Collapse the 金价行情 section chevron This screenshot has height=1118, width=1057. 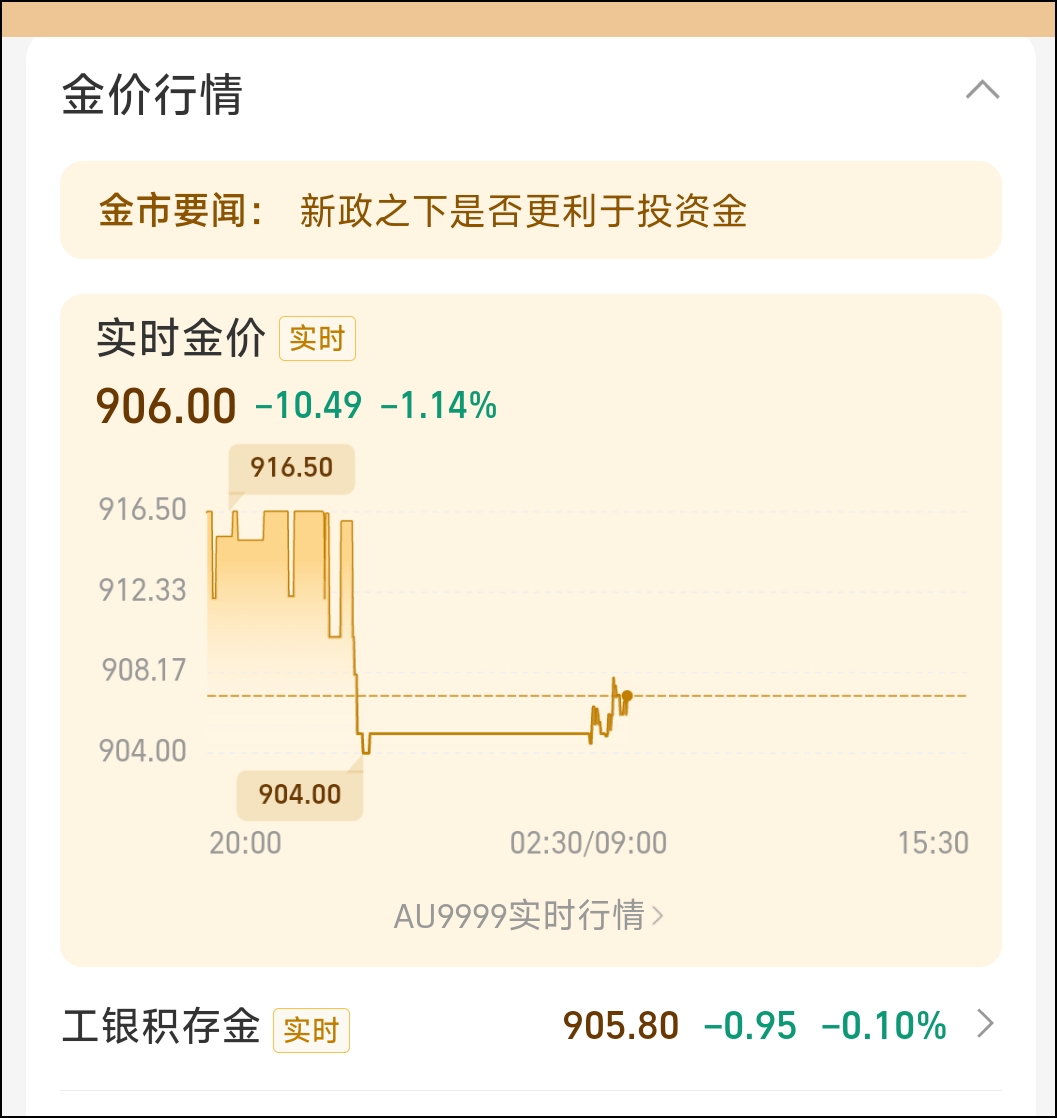pos(982,91)
